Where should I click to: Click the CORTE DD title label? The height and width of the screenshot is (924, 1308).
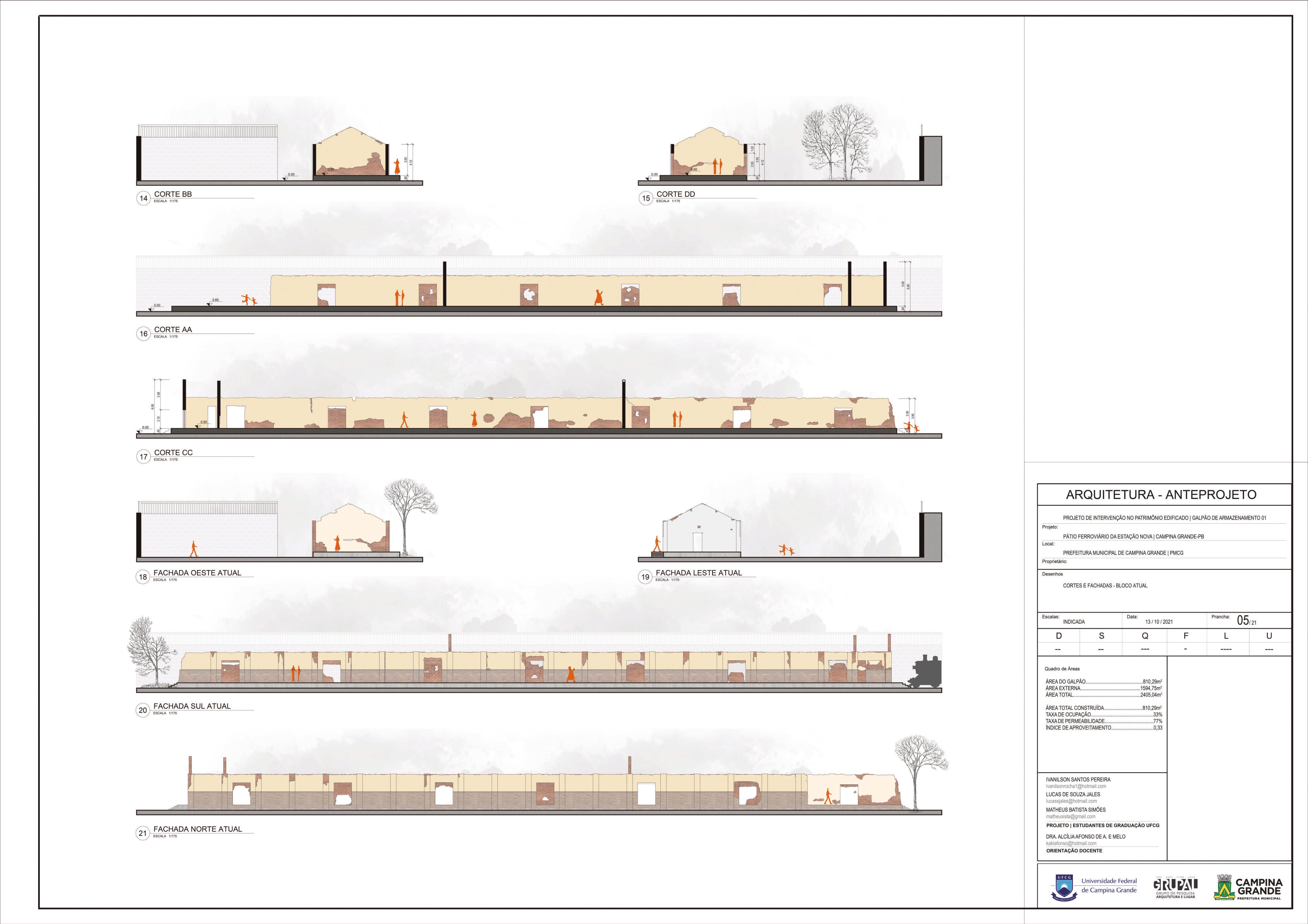676,194
